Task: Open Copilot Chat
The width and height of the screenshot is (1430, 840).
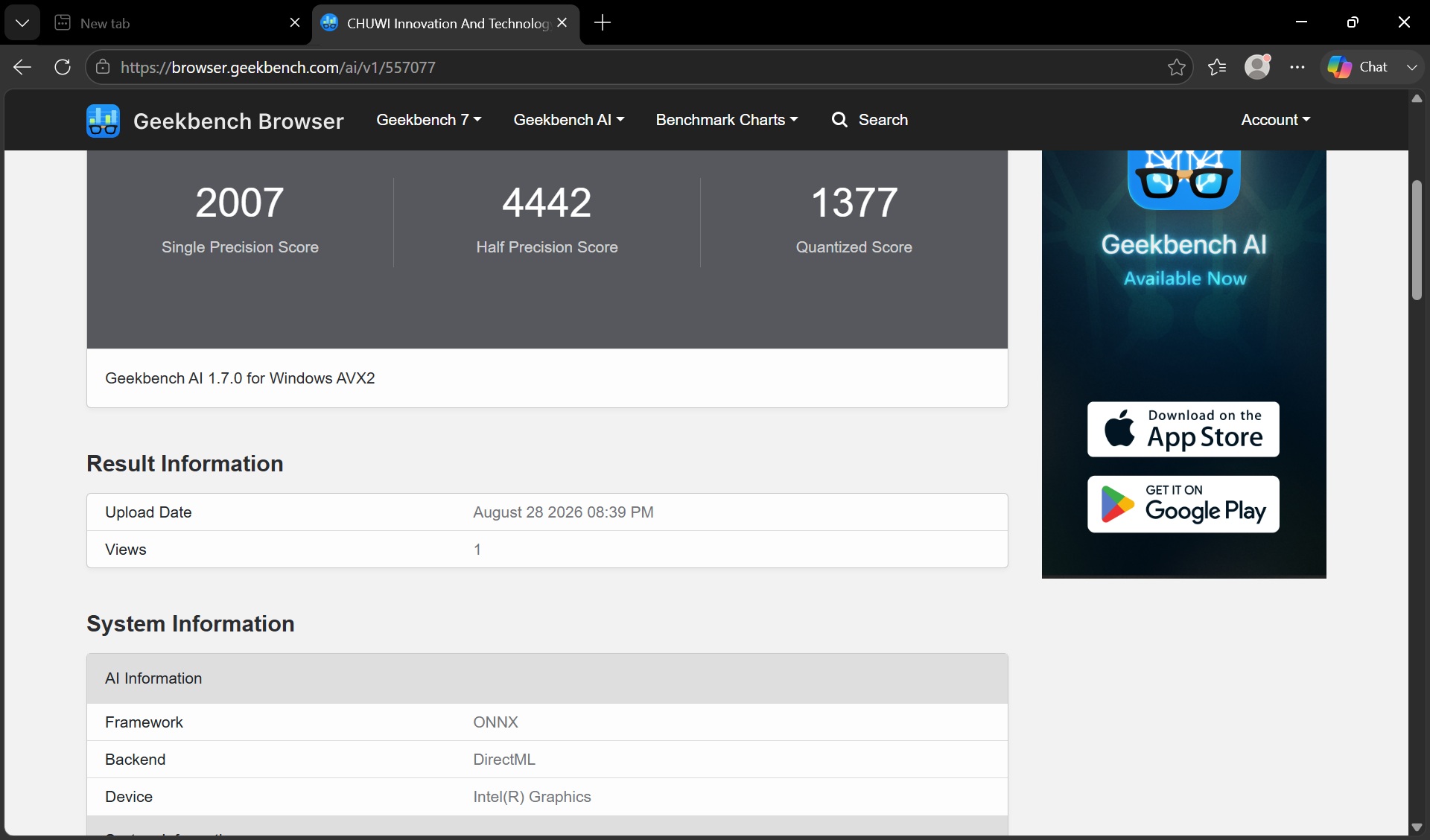Action: tap(1358, 67)
